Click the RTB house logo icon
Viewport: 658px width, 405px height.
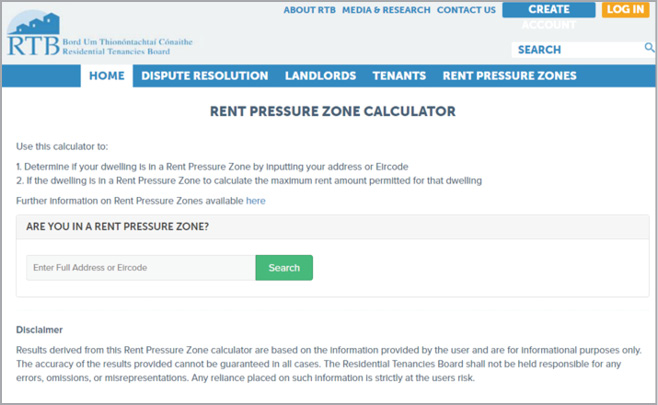pos(34,23)
